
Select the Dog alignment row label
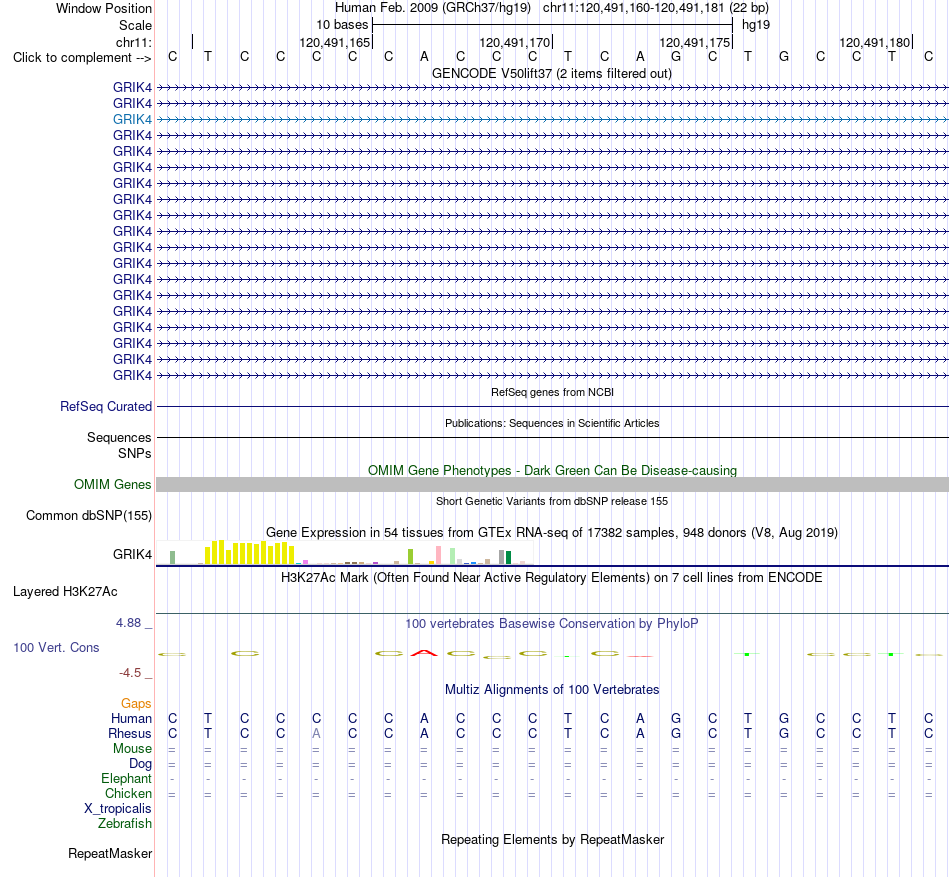click(140, 764)
